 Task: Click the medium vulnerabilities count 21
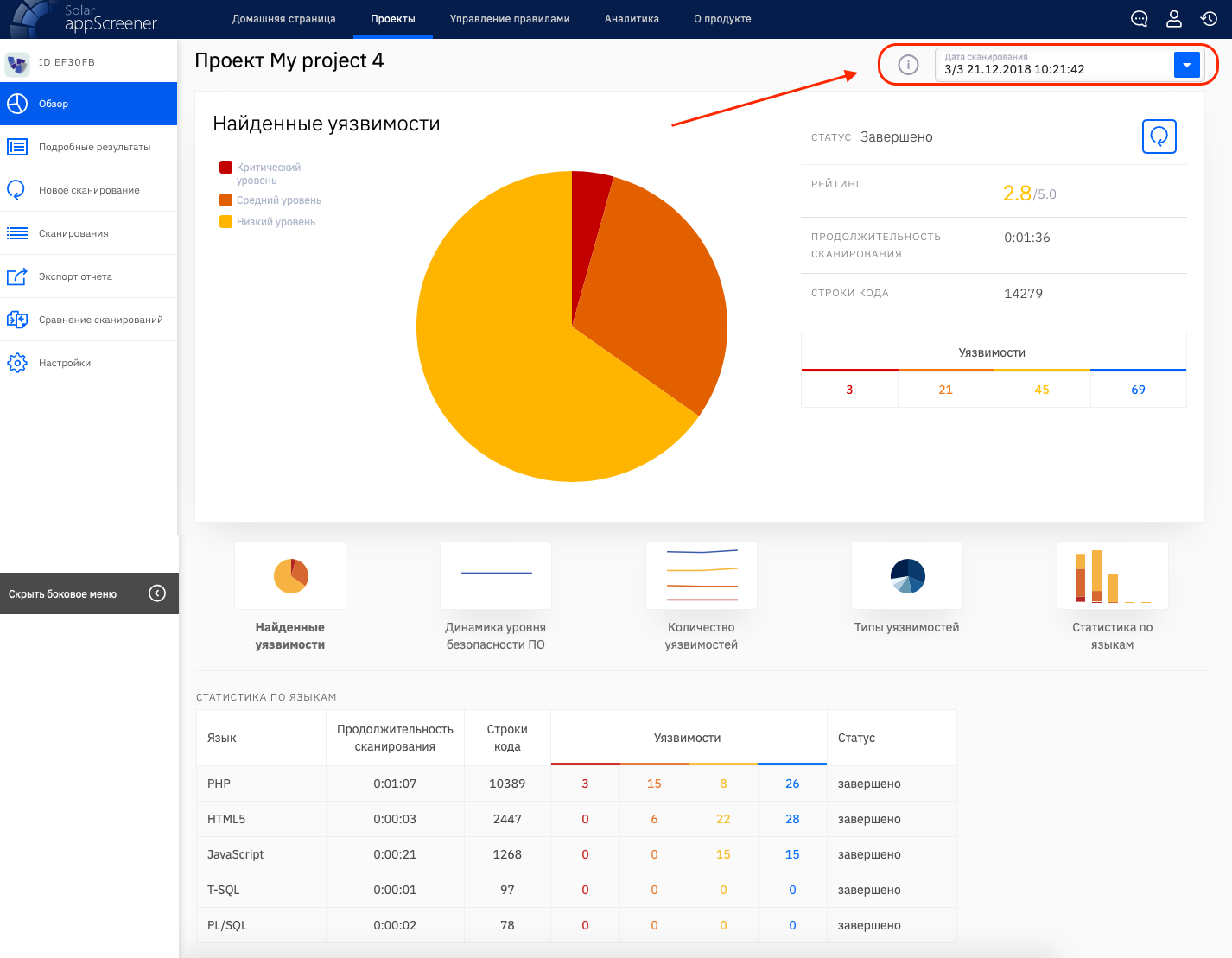[946, 390]
